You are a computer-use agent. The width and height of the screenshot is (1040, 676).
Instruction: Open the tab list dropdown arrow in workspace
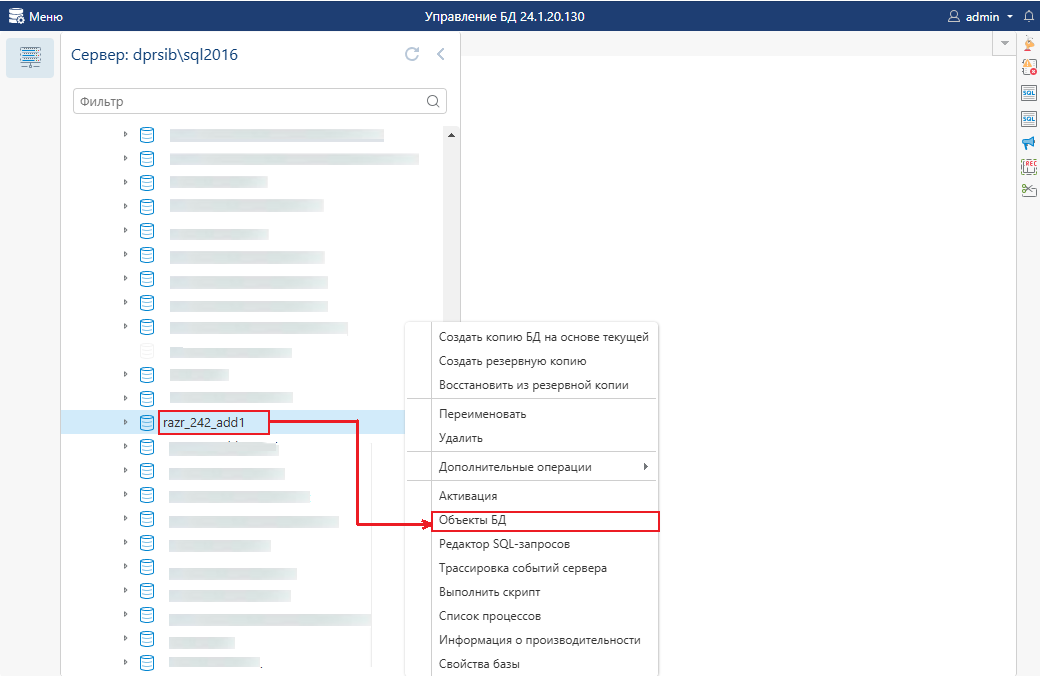click(1005, 43)
